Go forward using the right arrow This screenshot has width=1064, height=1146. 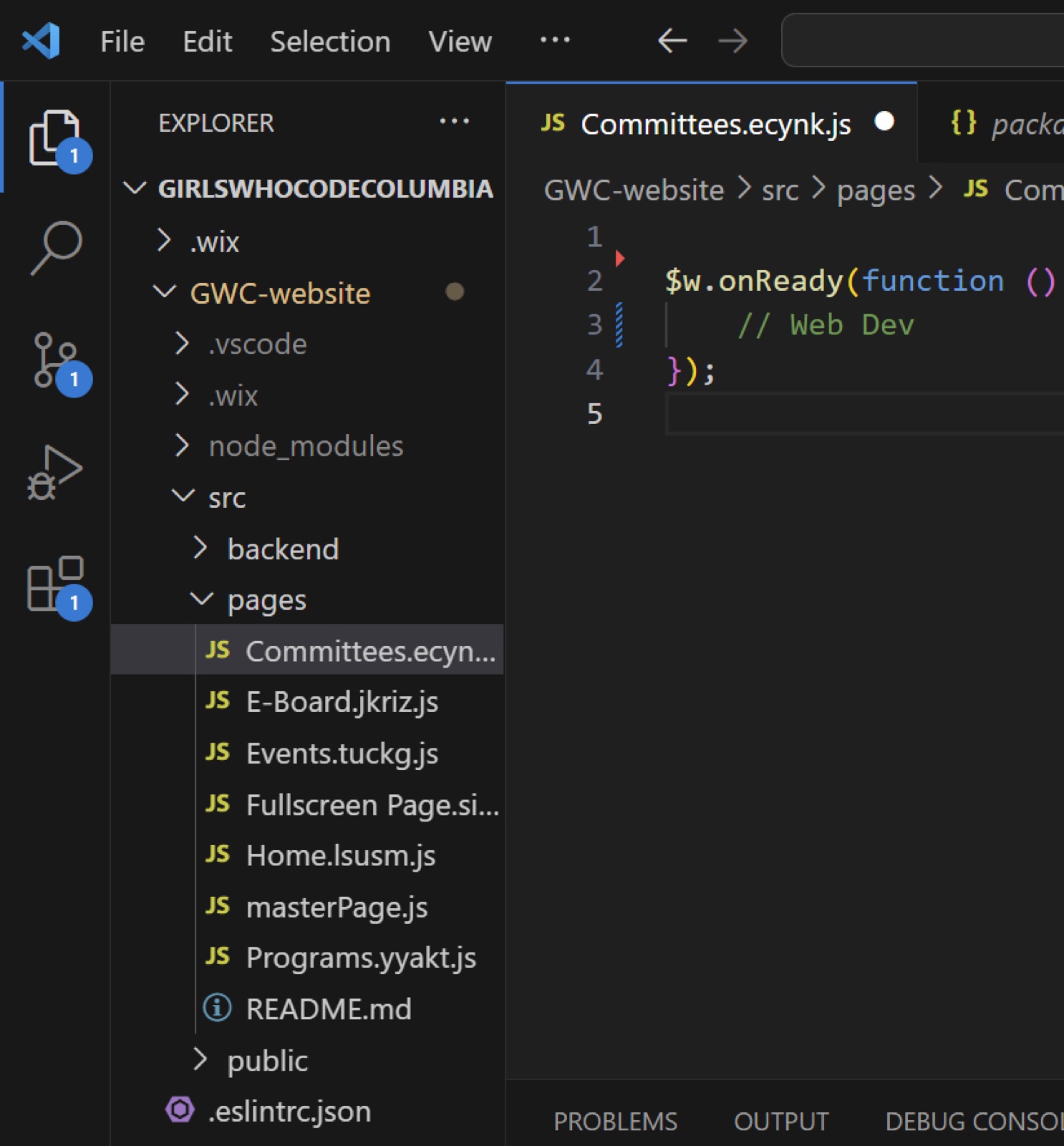tap(732, 41)
